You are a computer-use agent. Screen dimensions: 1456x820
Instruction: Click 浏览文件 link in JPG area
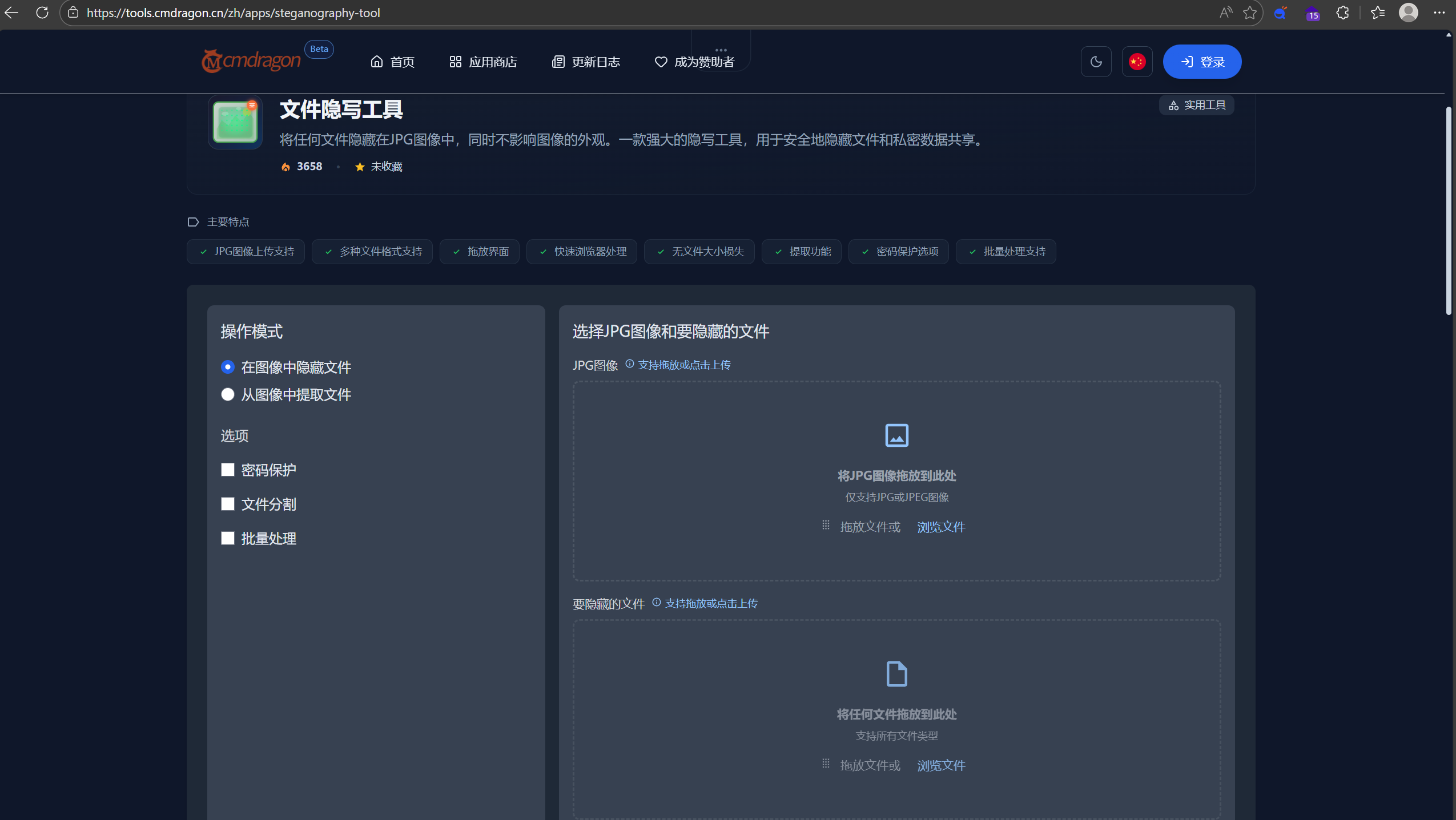click(941, 527)
